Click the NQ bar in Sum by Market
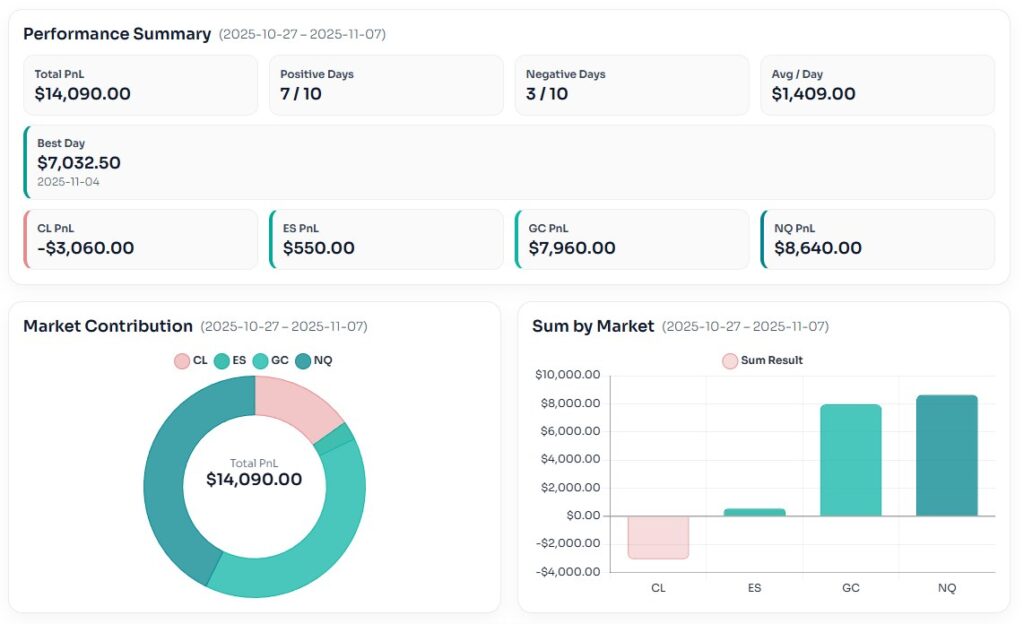 click(x=947, y=456)
